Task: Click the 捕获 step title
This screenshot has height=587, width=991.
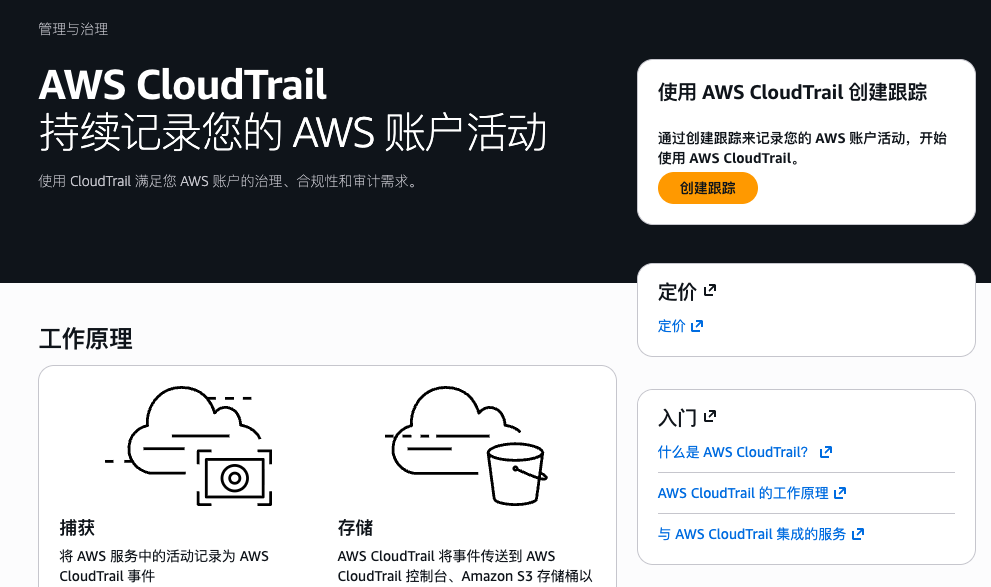Action: click(x=77, y=528)
